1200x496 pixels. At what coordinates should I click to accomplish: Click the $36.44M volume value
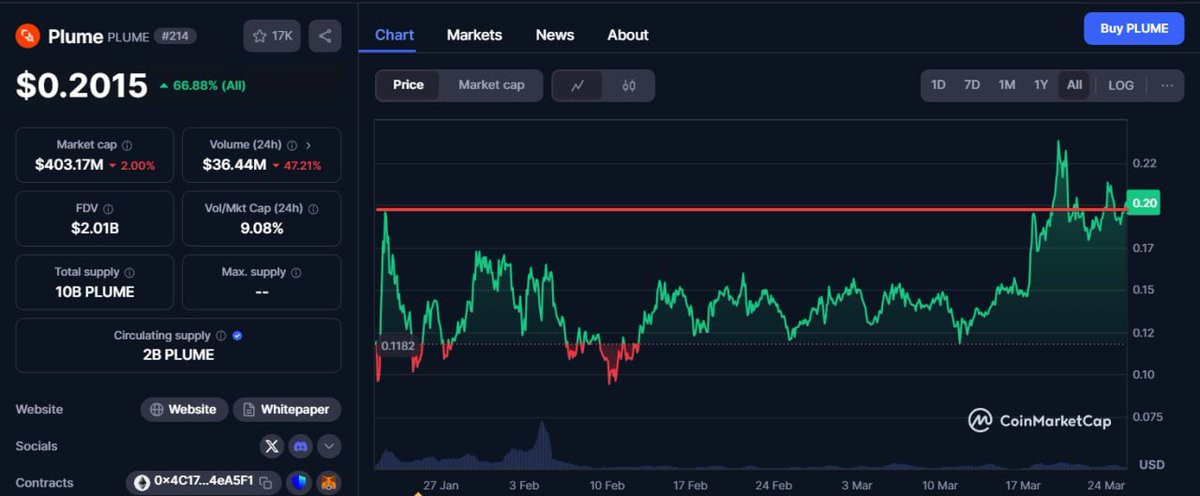click(x=234, y=165)
